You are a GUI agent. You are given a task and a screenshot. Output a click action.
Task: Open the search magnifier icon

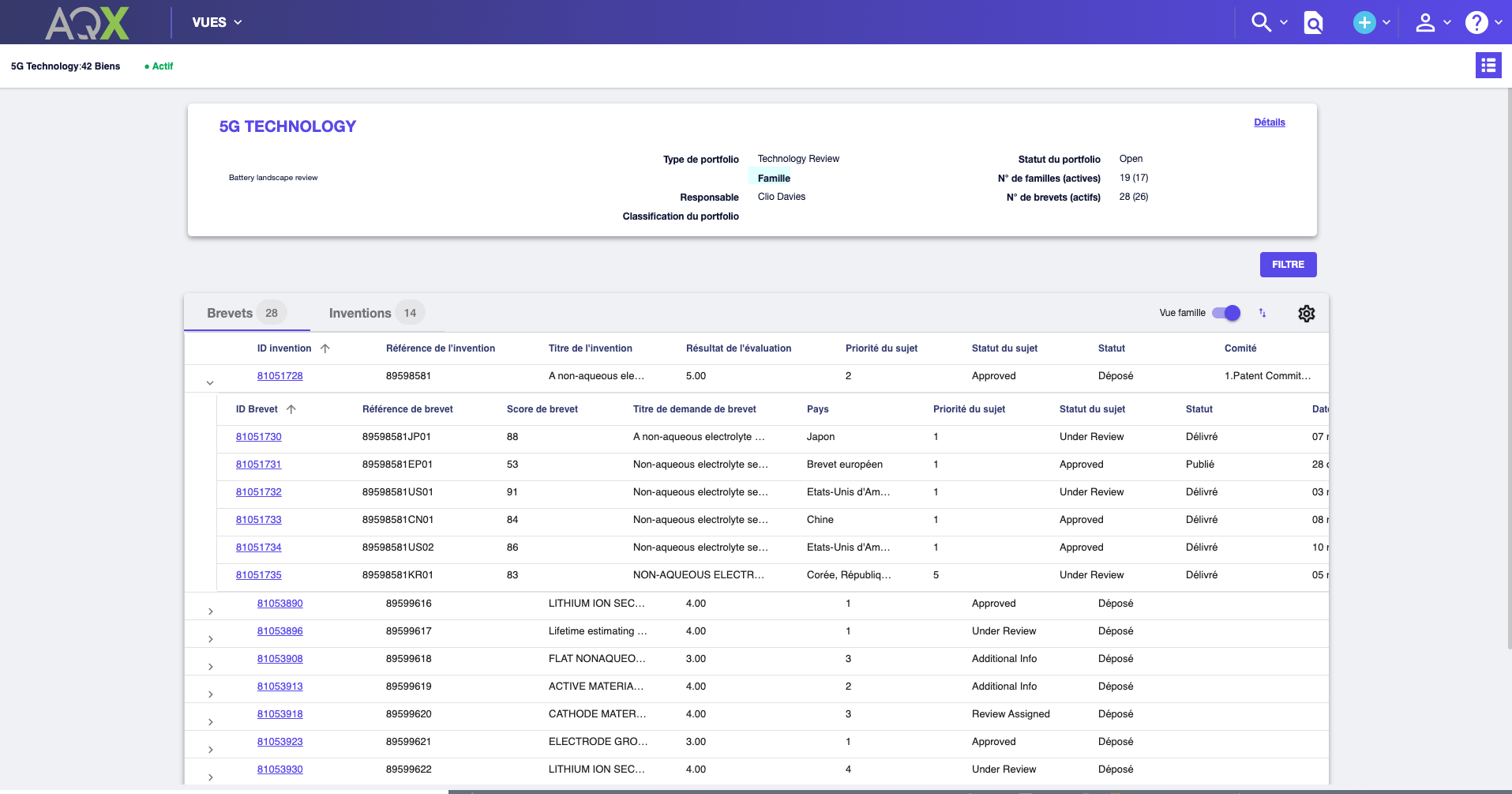click(x=1261, y=22)
